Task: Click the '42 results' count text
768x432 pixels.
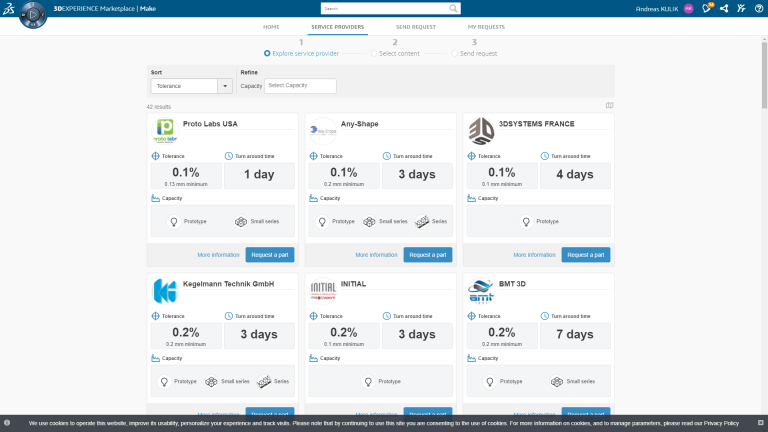Action: click(x=159, y=107)
